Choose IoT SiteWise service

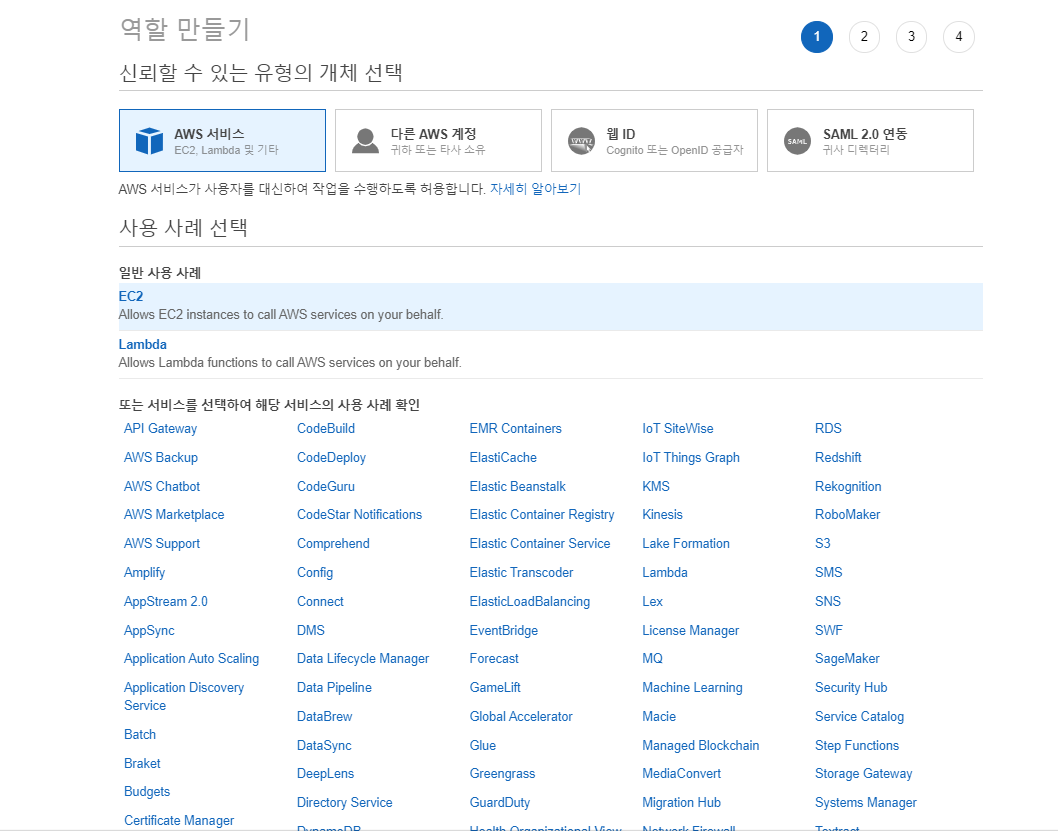coord(678,428)
